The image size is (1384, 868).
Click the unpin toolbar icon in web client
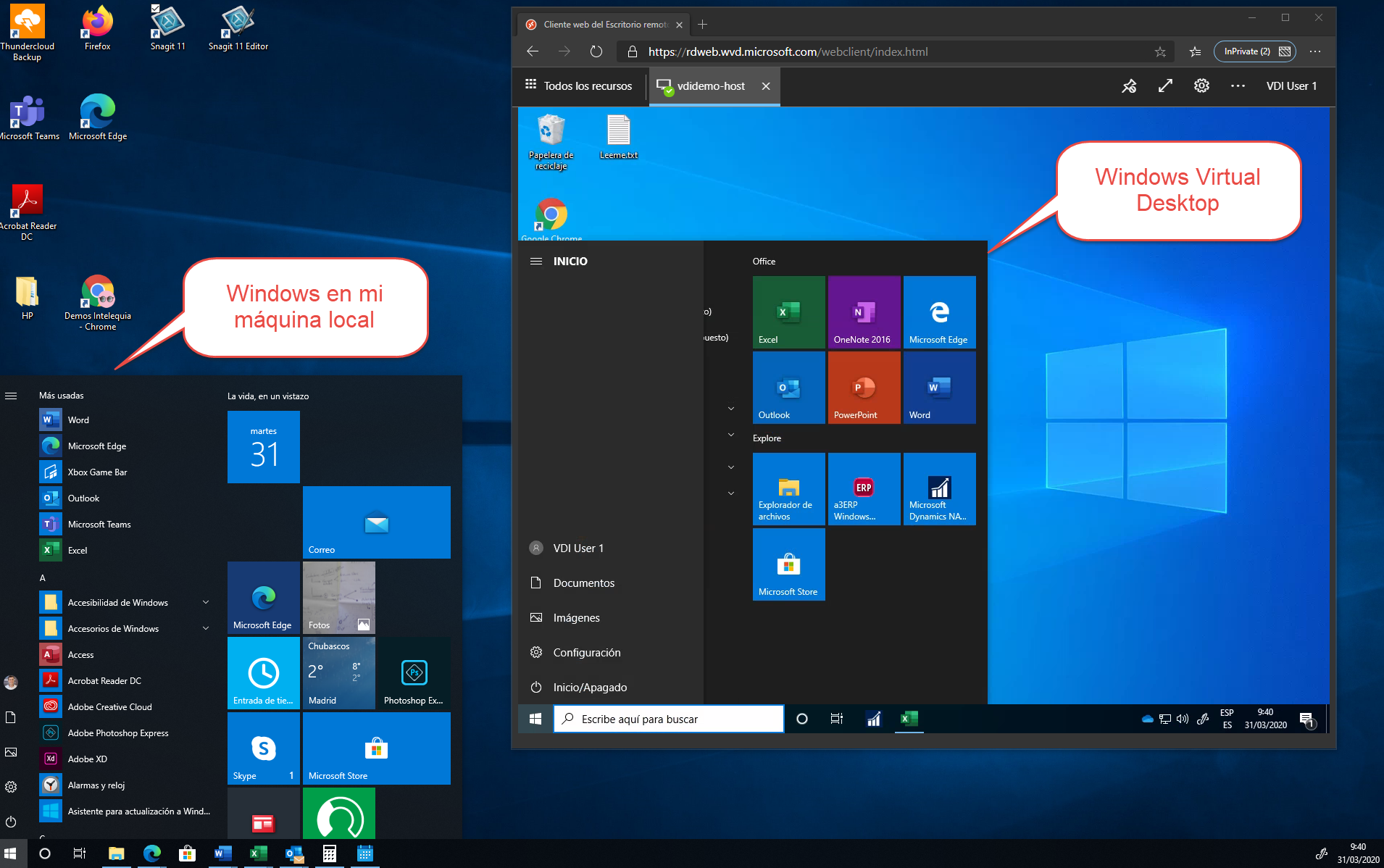pyautogui.click(x=1129, y=86)
